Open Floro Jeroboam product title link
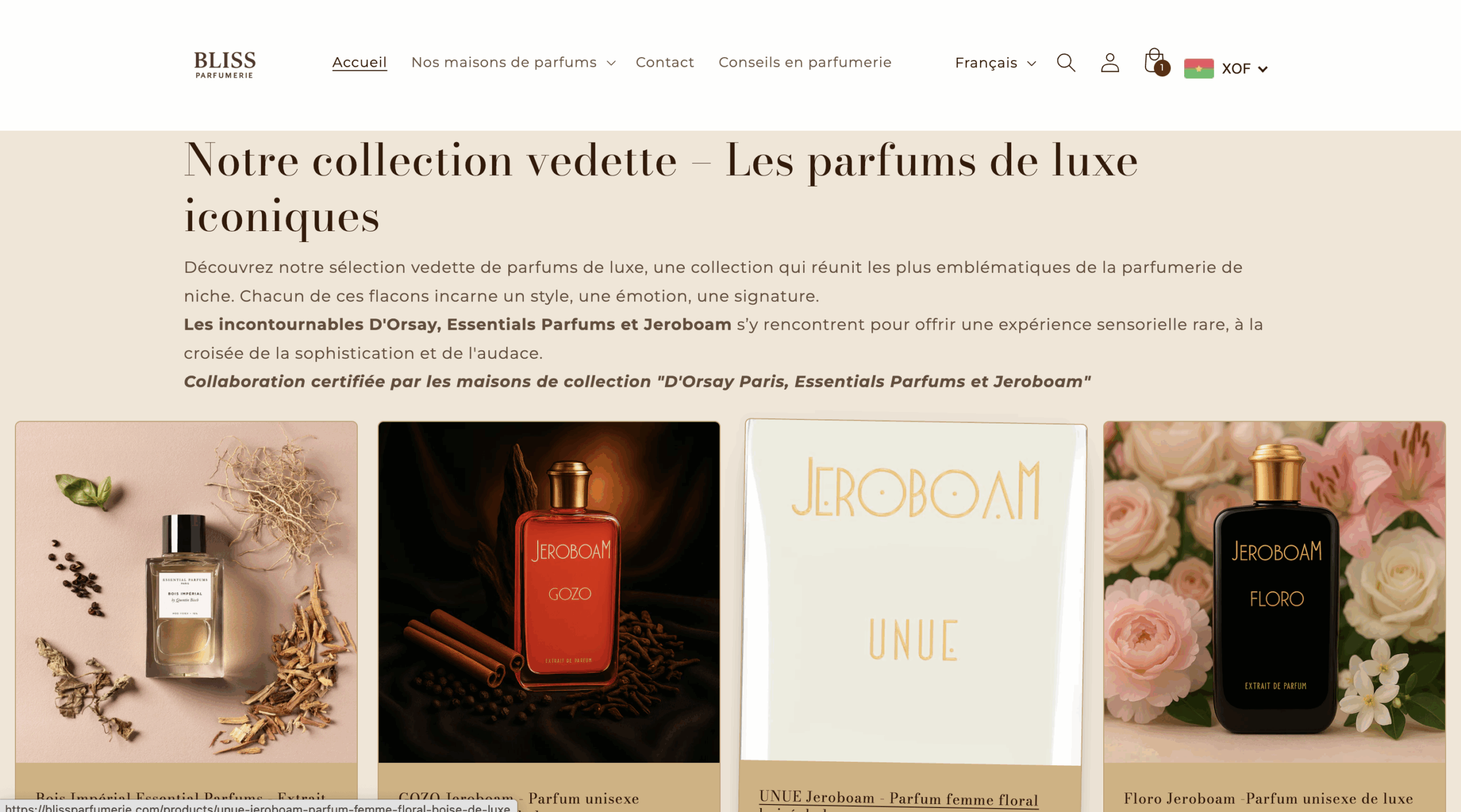The image size is (1461, 812). coord(1268,799)
